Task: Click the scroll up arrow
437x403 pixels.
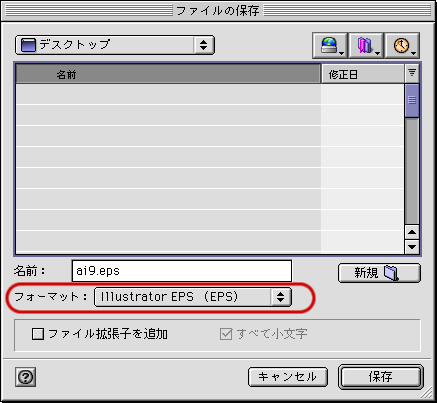Action: pos(412,232)
